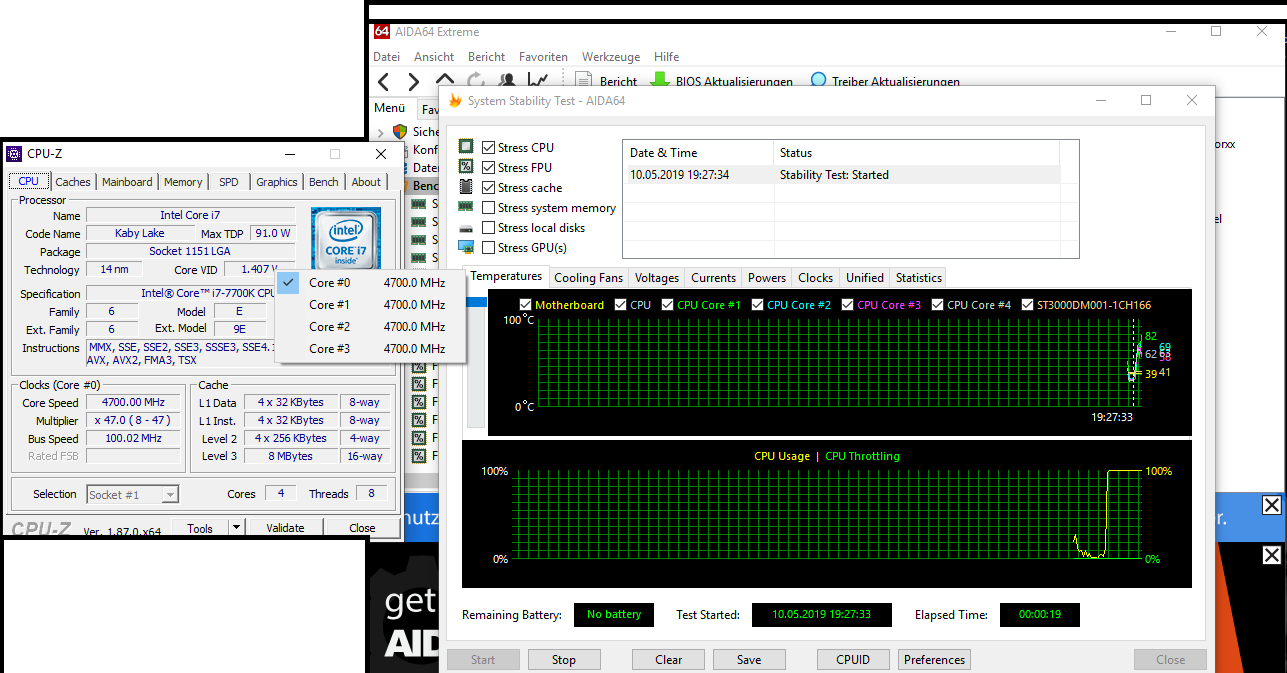Close the upper advertisement banner X
This screenshot has width=1287, height=673.
pos(1271,505)
